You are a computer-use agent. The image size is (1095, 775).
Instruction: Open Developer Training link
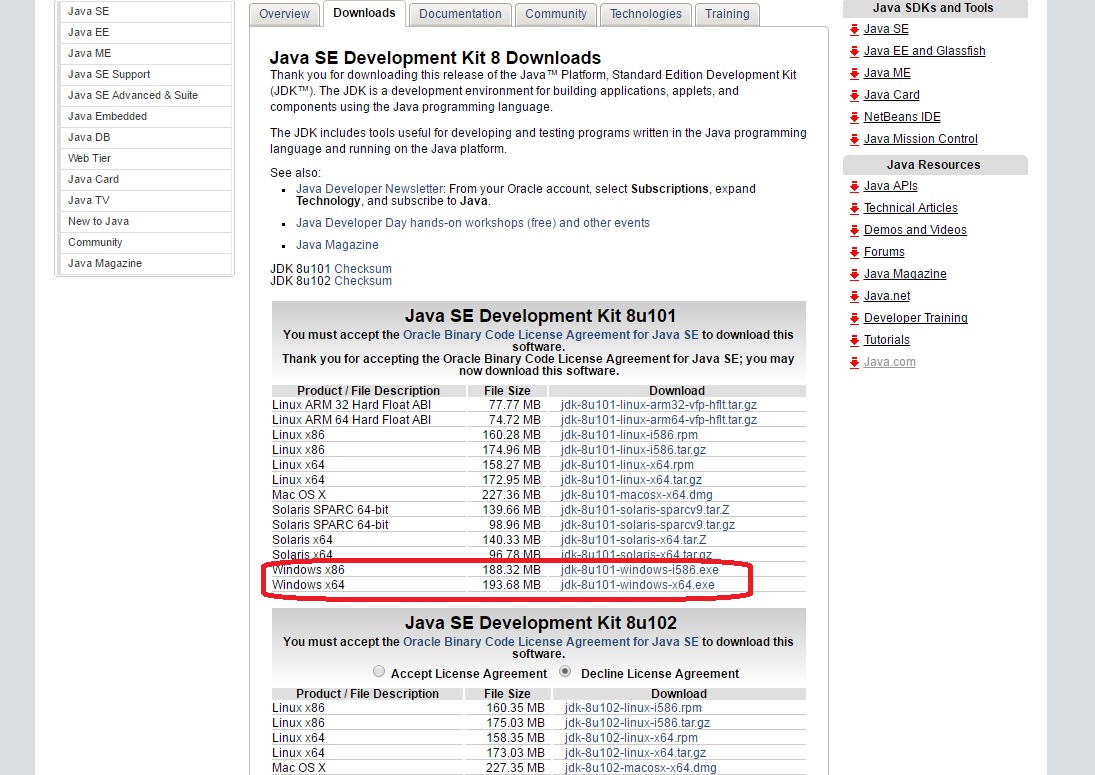[916, 318]
